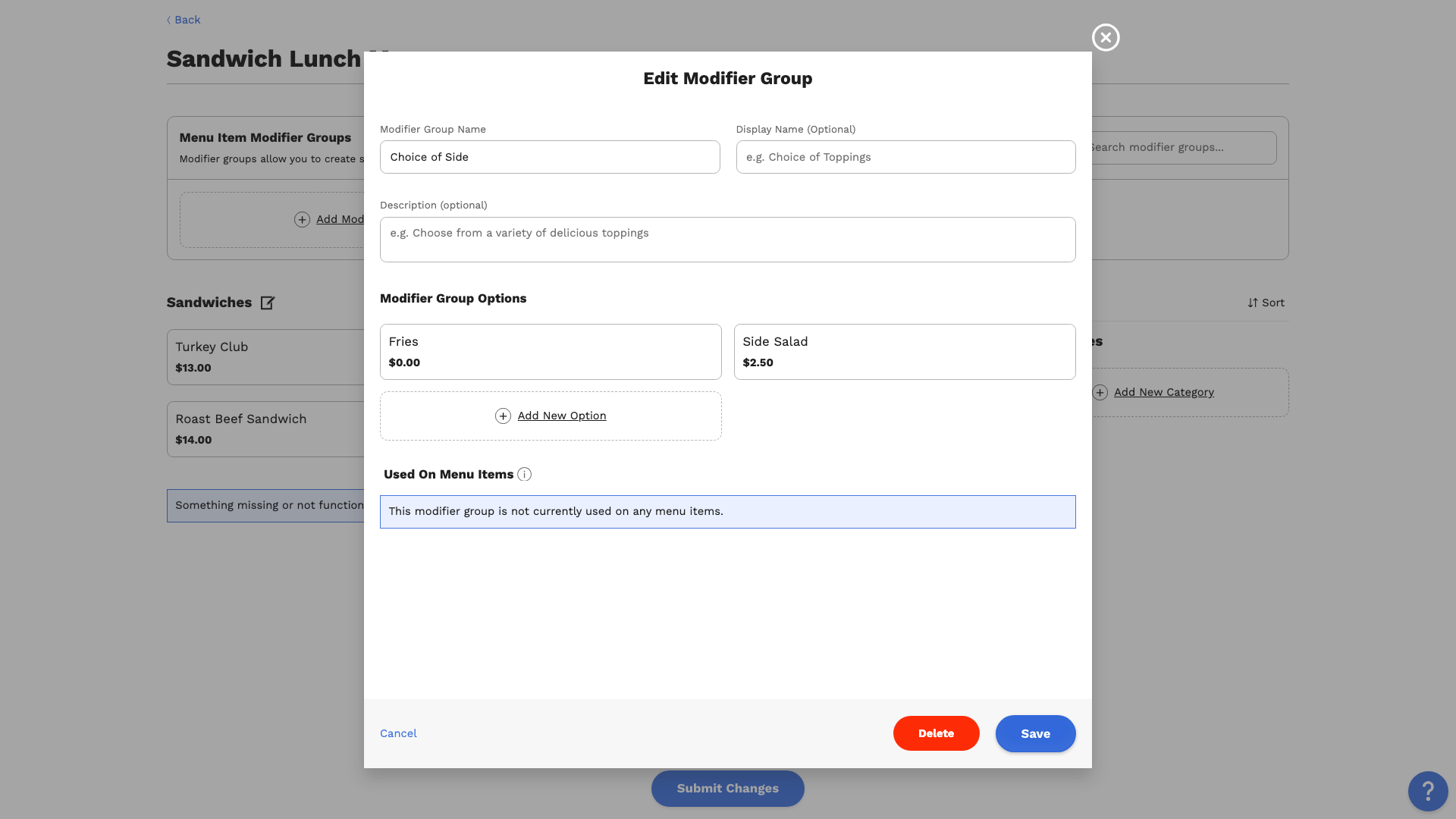The width and height of the screenshot is (1456, 819).
Task: Cancel editing the modifier group
Action: 398,733
